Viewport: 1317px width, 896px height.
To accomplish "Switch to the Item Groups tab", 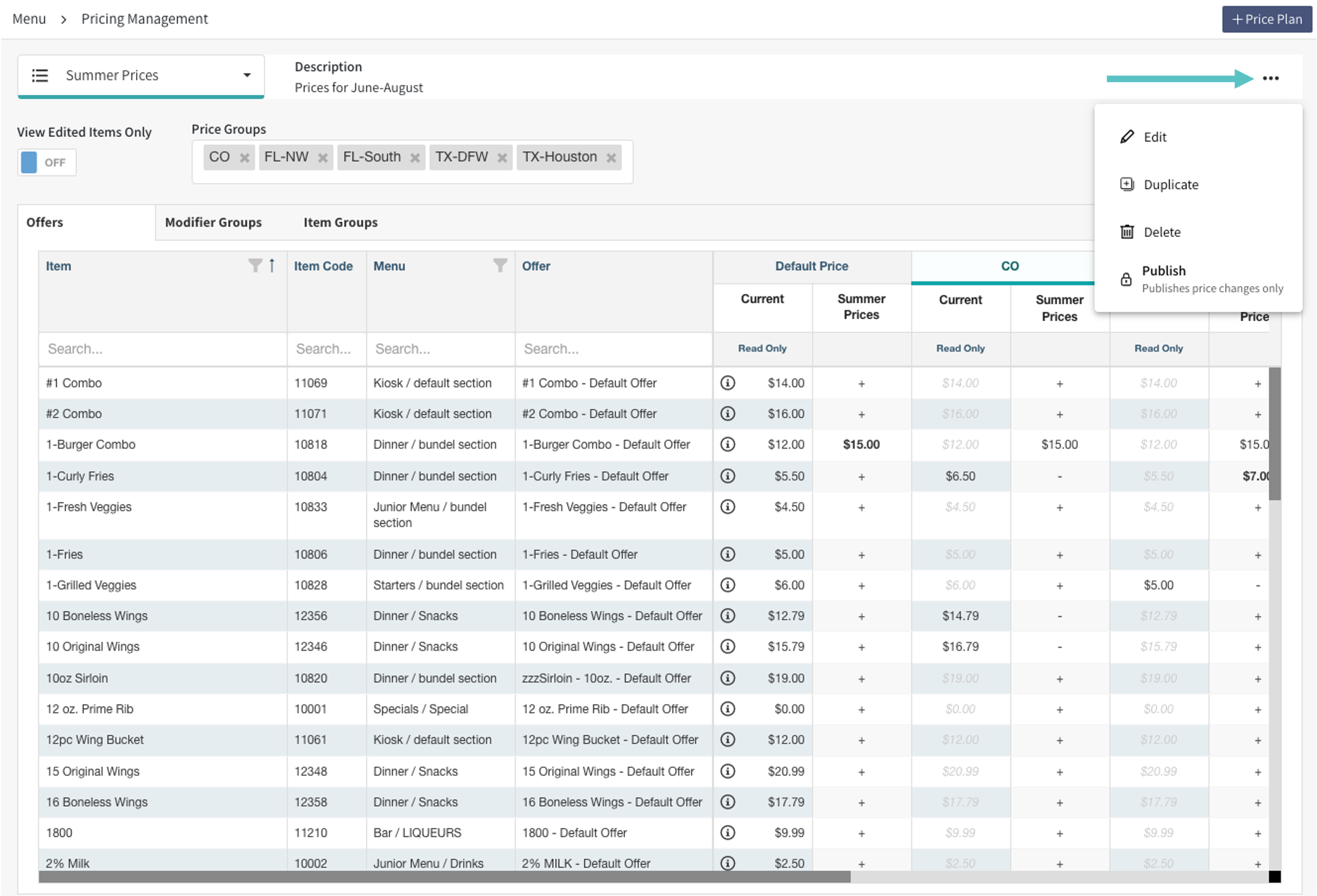I will tap(340, 222).
